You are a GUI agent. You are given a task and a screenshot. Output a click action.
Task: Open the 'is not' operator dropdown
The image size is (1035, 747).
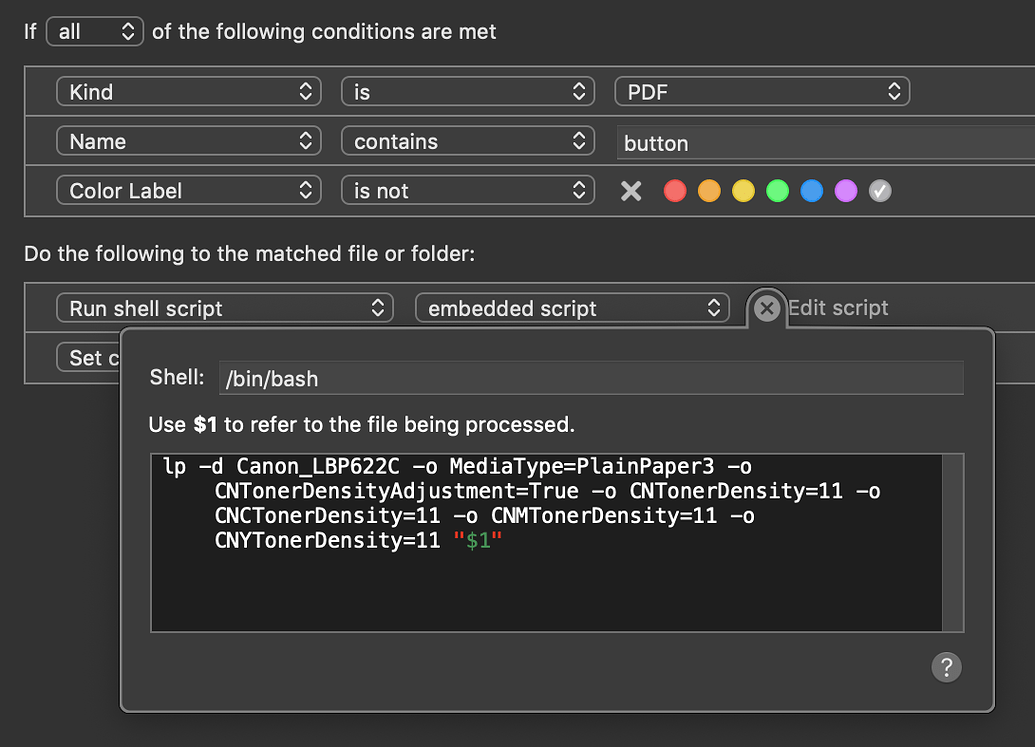coord(467,191)
